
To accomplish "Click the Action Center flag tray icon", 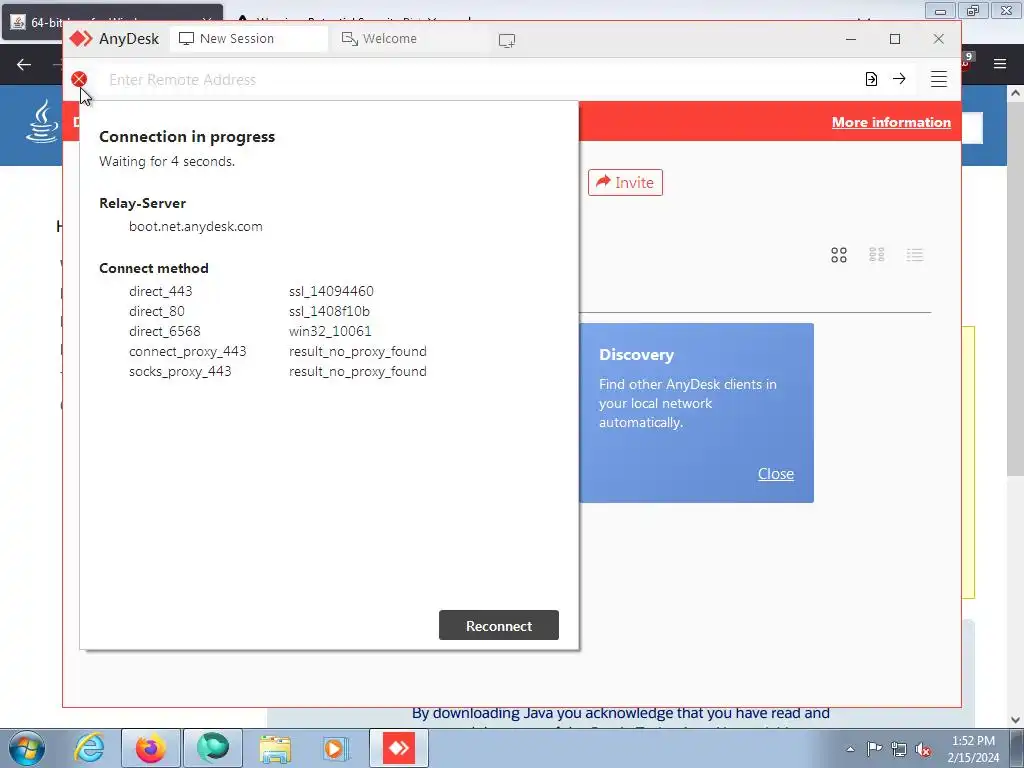I will pyautogui.click(x=874, y=748).
